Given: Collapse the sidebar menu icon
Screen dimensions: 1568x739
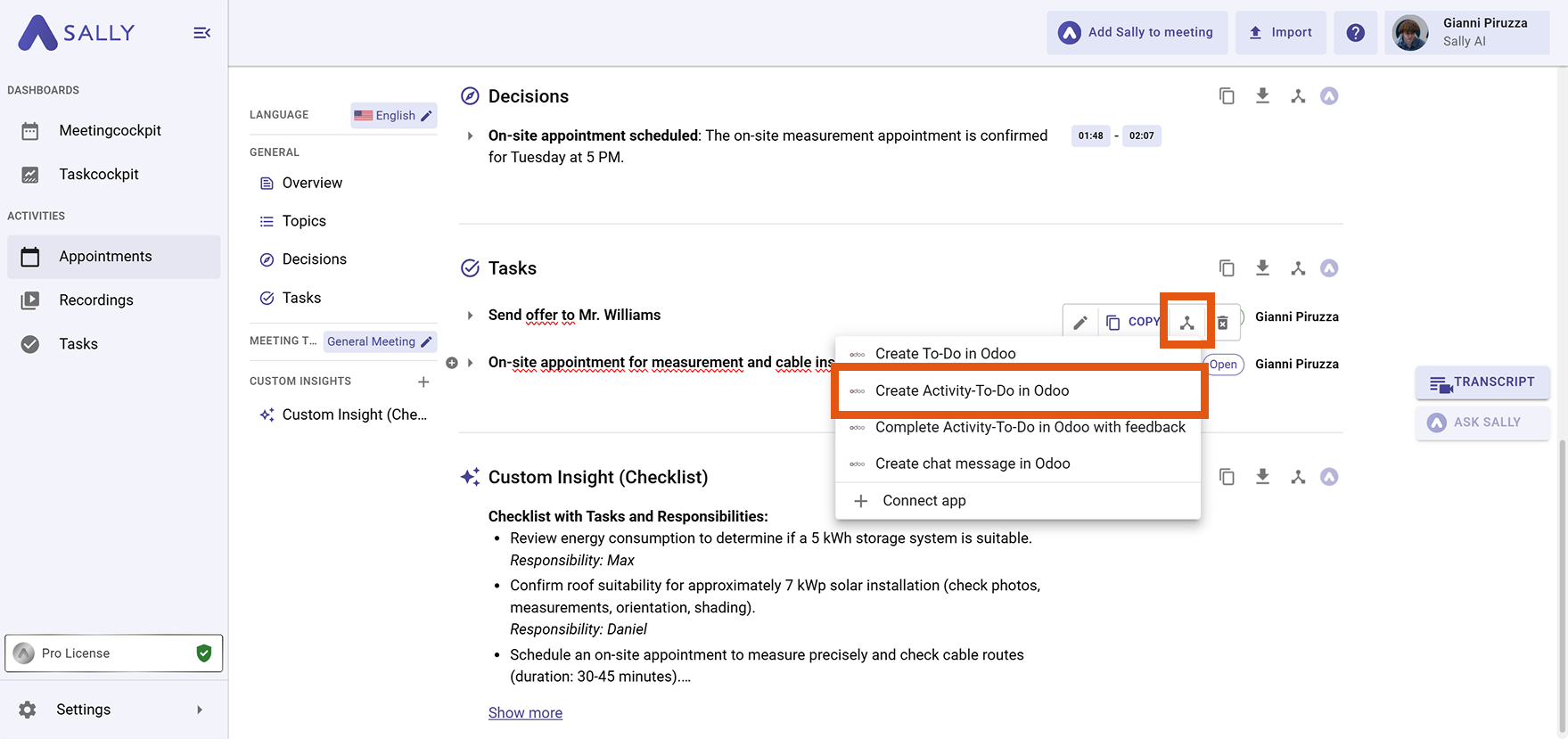Looking at the screenshot, I should point(202,33).
